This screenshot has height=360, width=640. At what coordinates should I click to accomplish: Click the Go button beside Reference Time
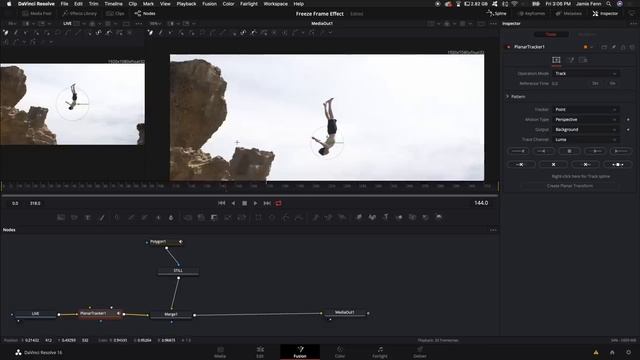pyautogui.click(x=612, y=83)
